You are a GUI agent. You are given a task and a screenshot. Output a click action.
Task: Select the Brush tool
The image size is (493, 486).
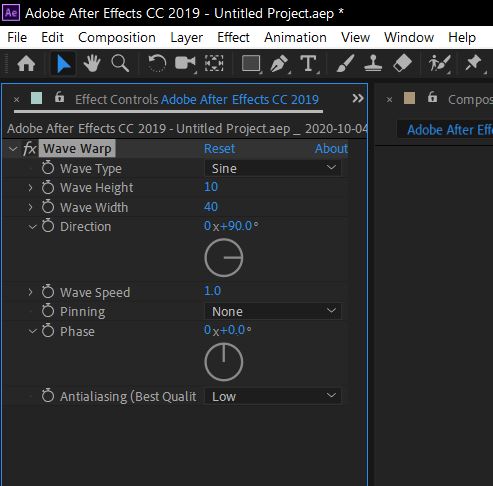point(345,63)
